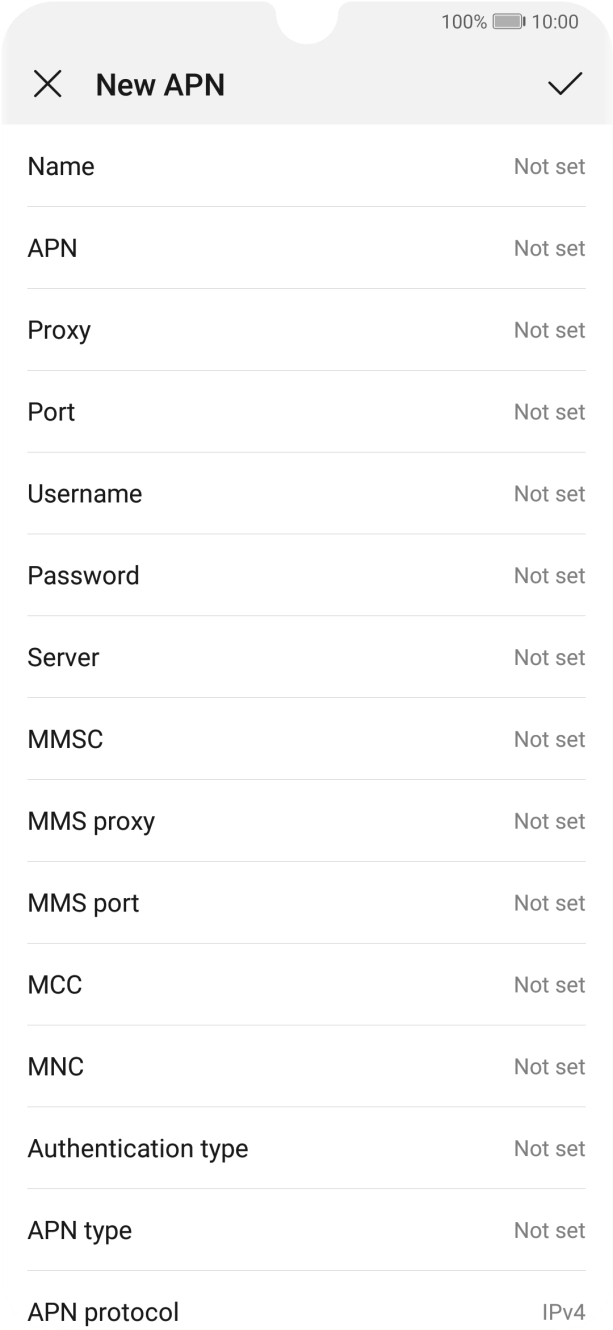Open the Port setting
Screen dimensions: 613x1330
coord(306,412)
